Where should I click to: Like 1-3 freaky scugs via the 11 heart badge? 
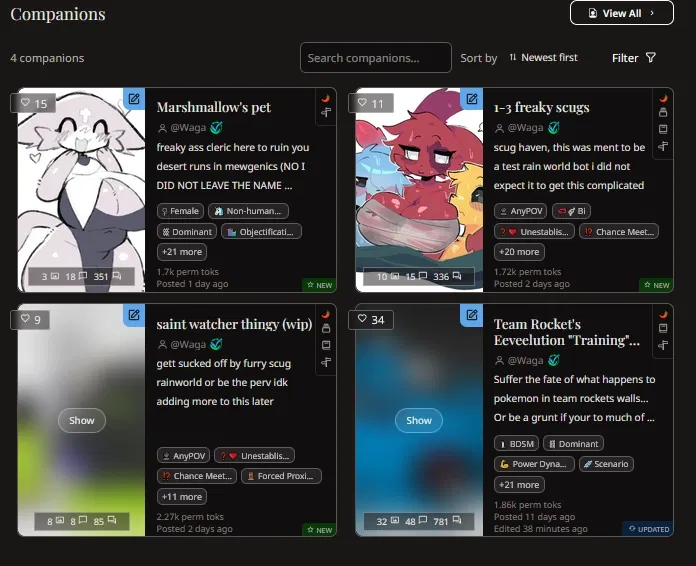[x=371, y=103]
